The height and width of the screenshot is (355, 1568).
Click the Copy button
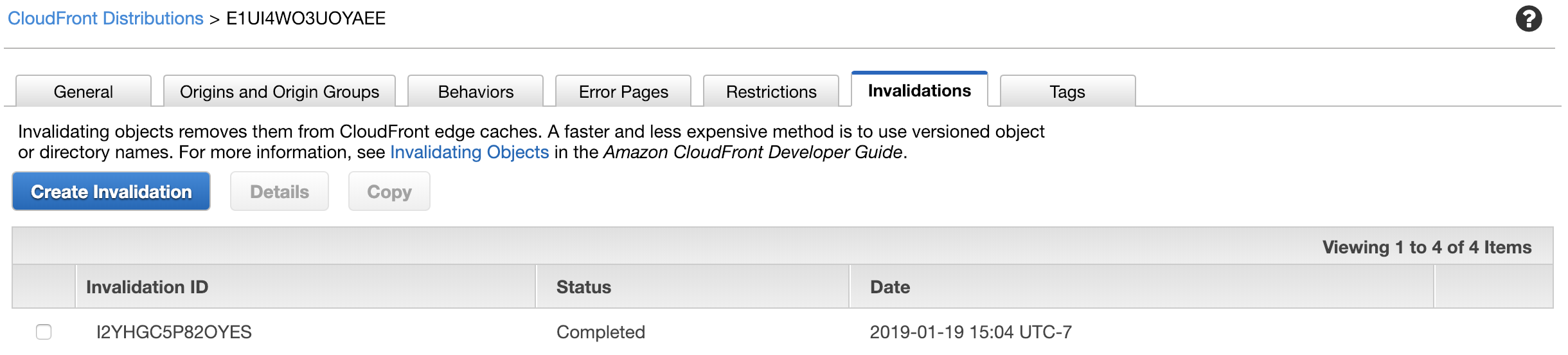pos(389,192)
